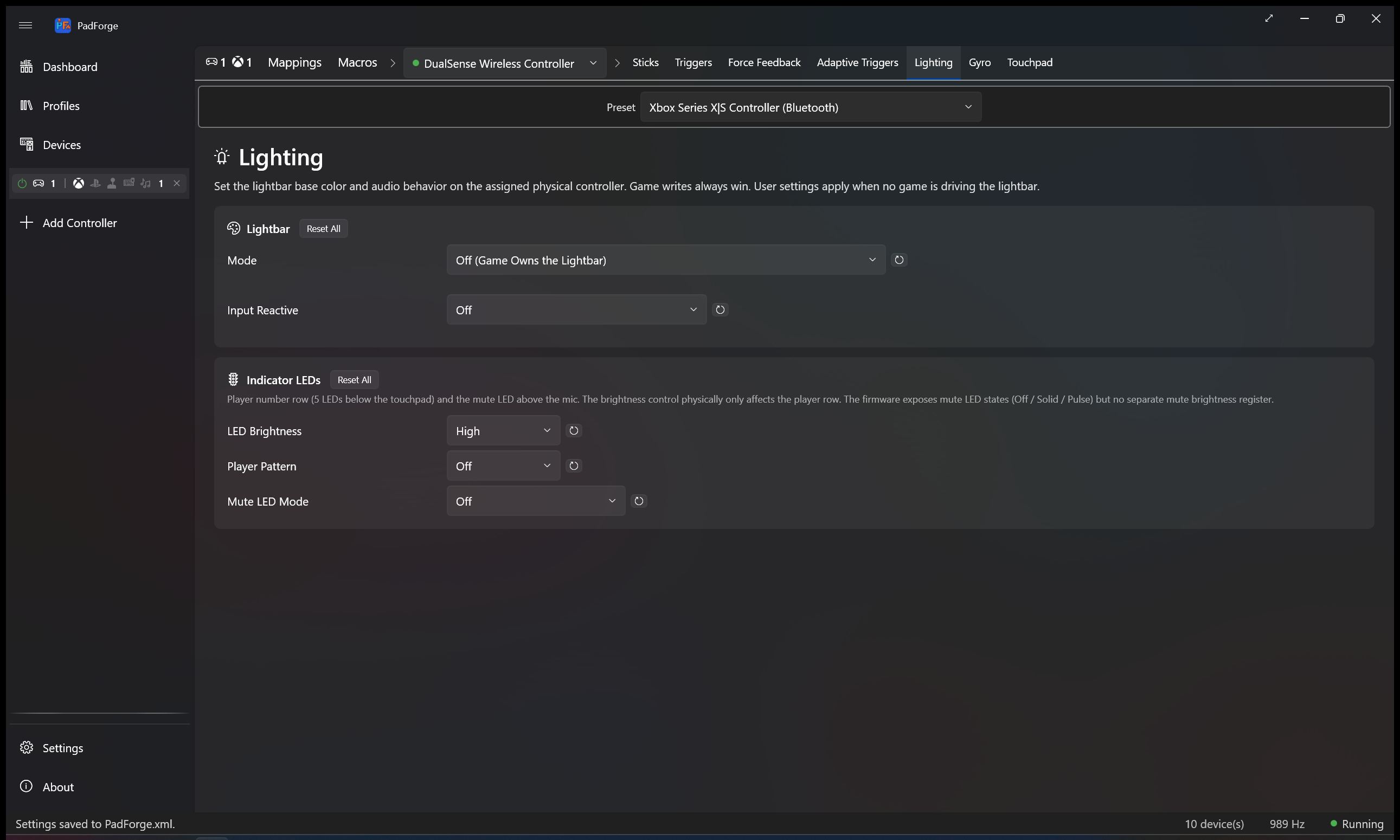
Task: Open the Player Pattern dropdown
Action: pos(504,466)
